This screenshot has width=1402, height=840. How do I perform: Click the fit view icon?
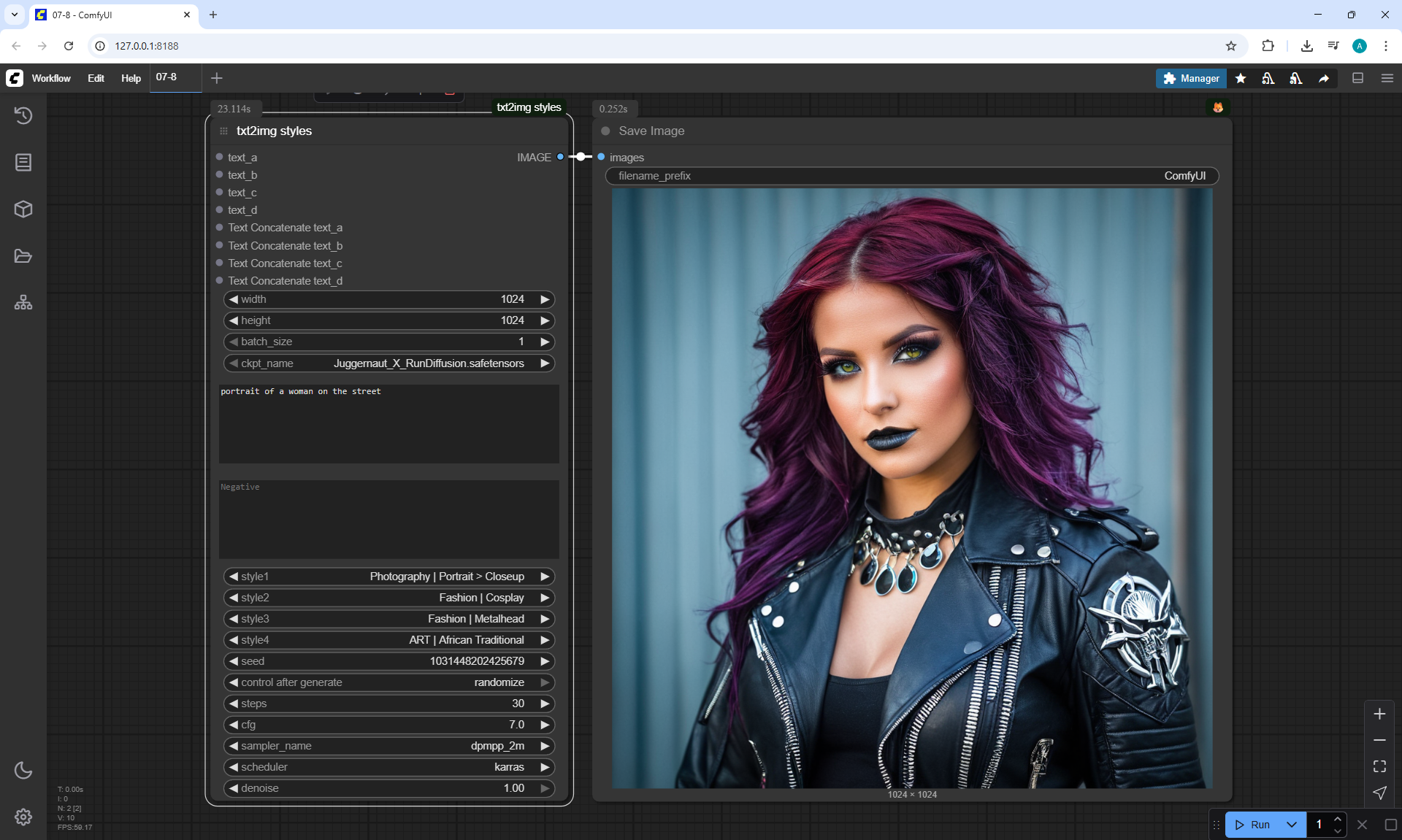pos(1379,766)
